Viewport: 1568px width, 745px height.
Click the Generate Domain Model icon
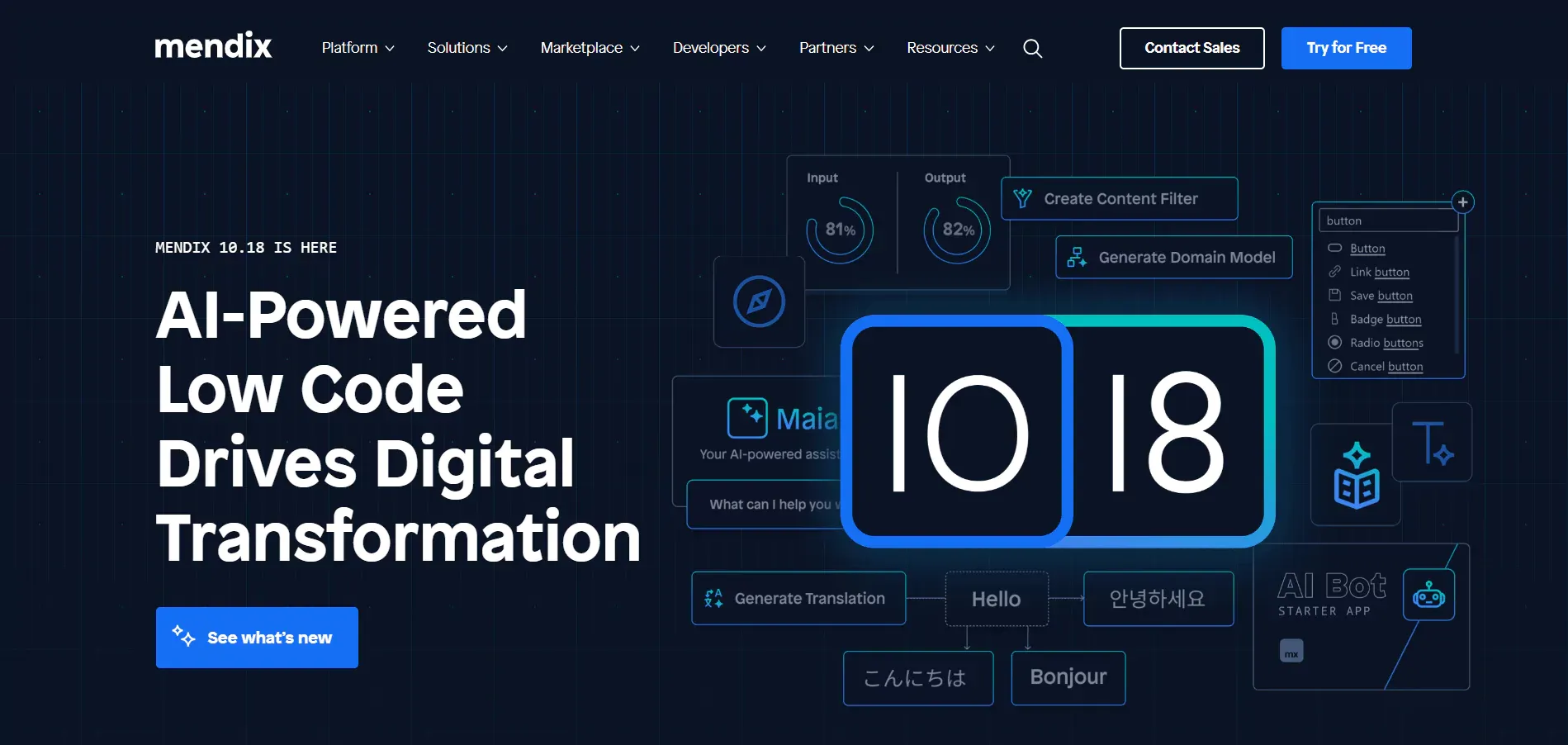click(1077, 257)
